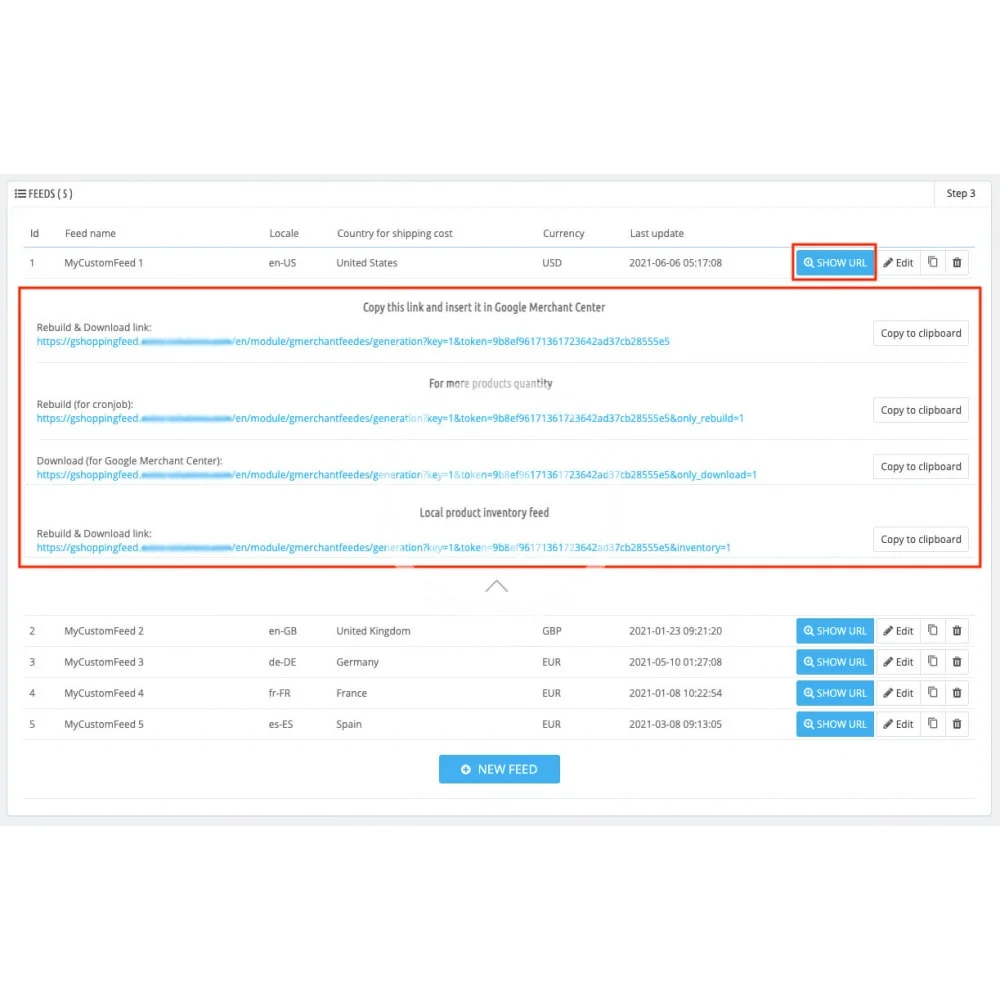Click the NEW FEED button
The image size is (1000, 1000).
pos(499,769)
